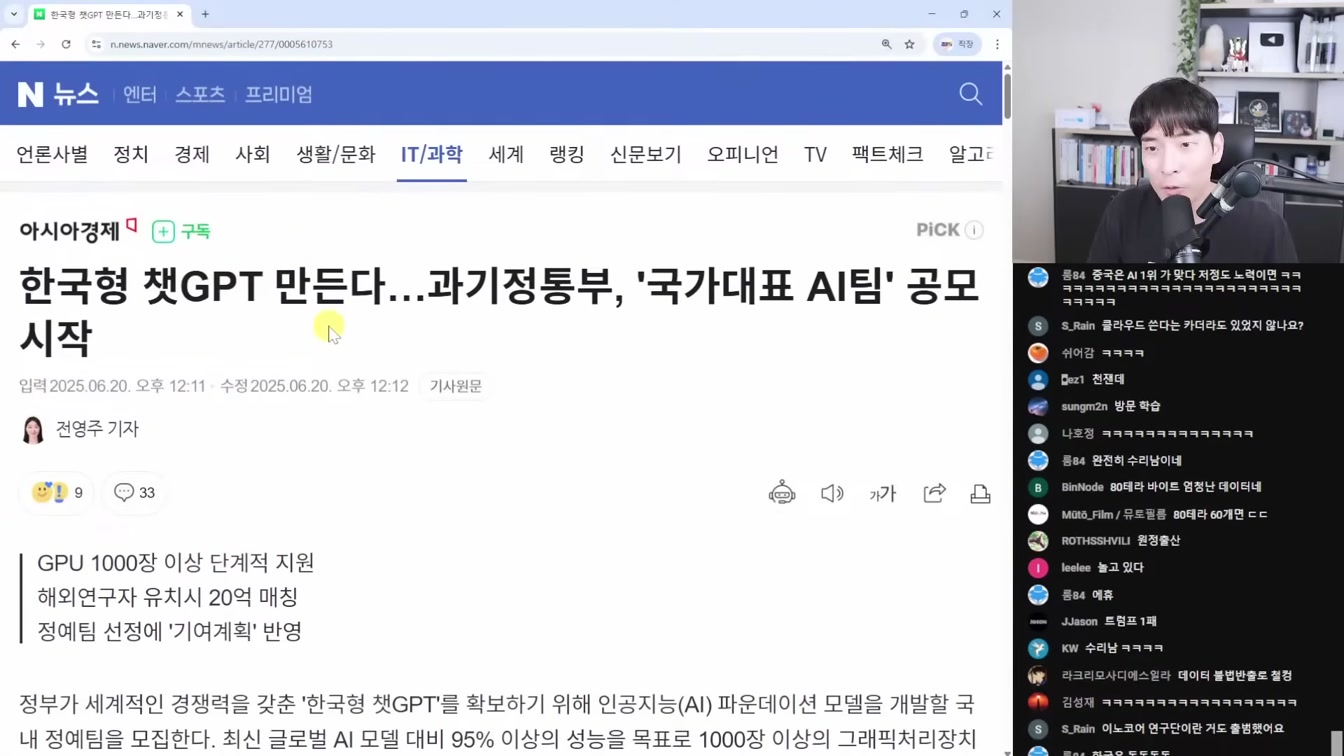
Task: Select the 세계 menu tab
Action: click(506, 154)
